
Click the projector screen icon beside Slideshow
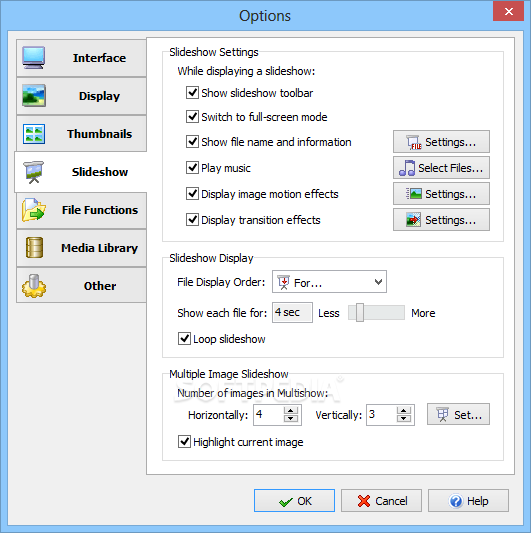(x=33, y=172)
